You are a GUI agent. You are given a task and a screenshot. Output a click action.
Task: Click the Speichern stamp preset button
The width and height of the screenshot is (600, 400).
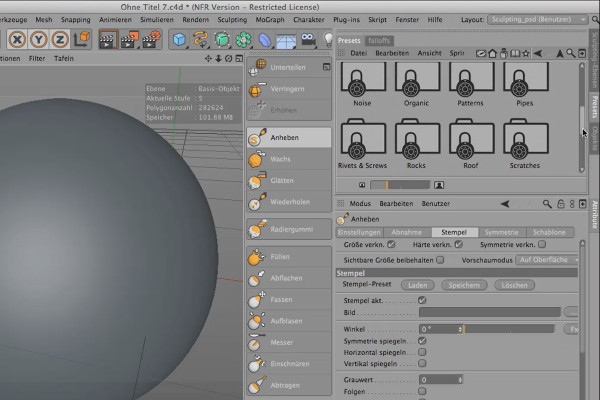pos(464,285)
